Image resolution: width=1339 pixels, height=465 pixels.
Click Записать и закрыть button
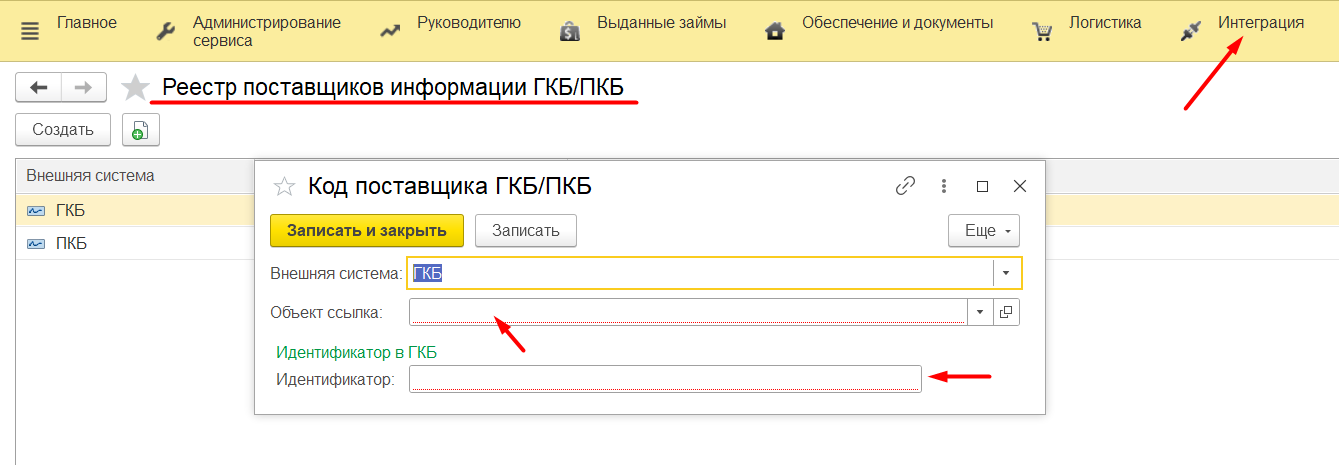(367, 230)
